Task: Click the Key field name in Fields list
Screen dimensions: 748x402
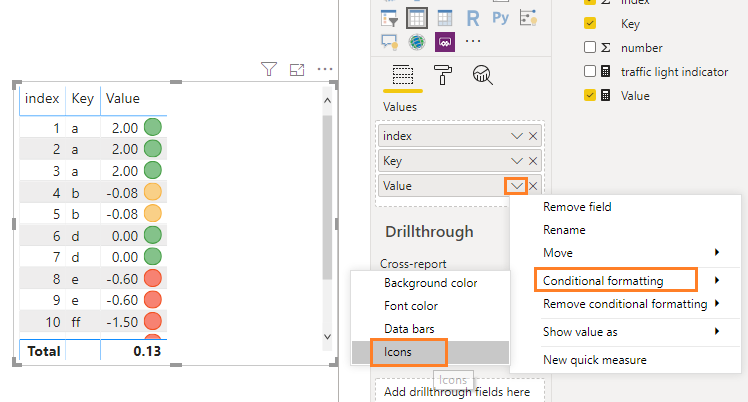Action: [630, 24]
